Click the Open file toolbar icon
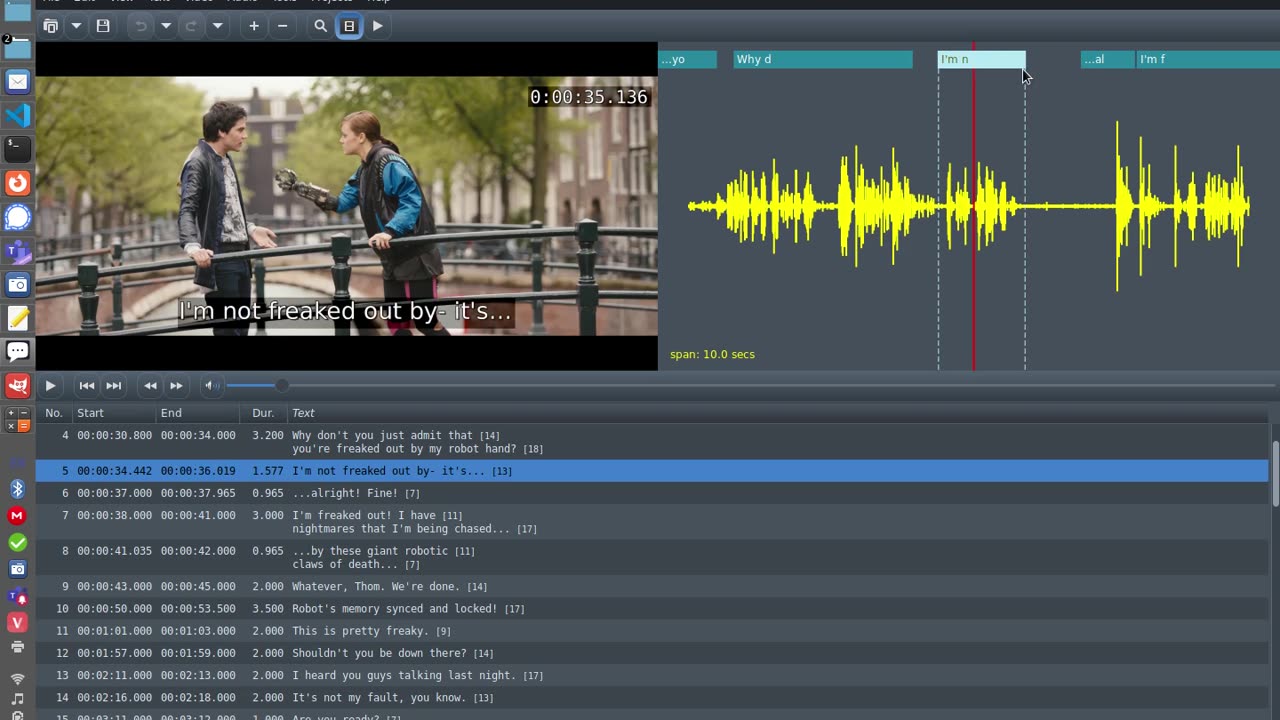This screenshot has width=1280, height=720. [50, 26]
